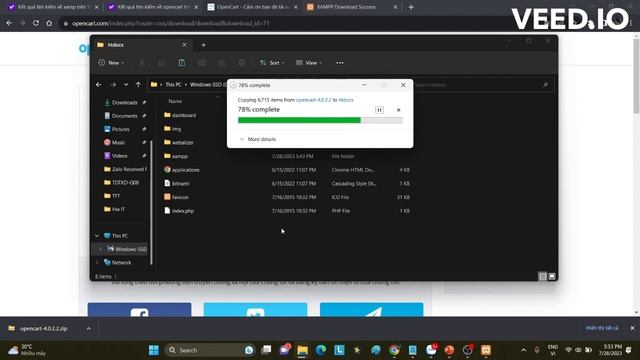The width and height of the screenshot is (640, 360).
Task: Click the Copy icon in Explorer toolbar
Action: click(162, 63)
